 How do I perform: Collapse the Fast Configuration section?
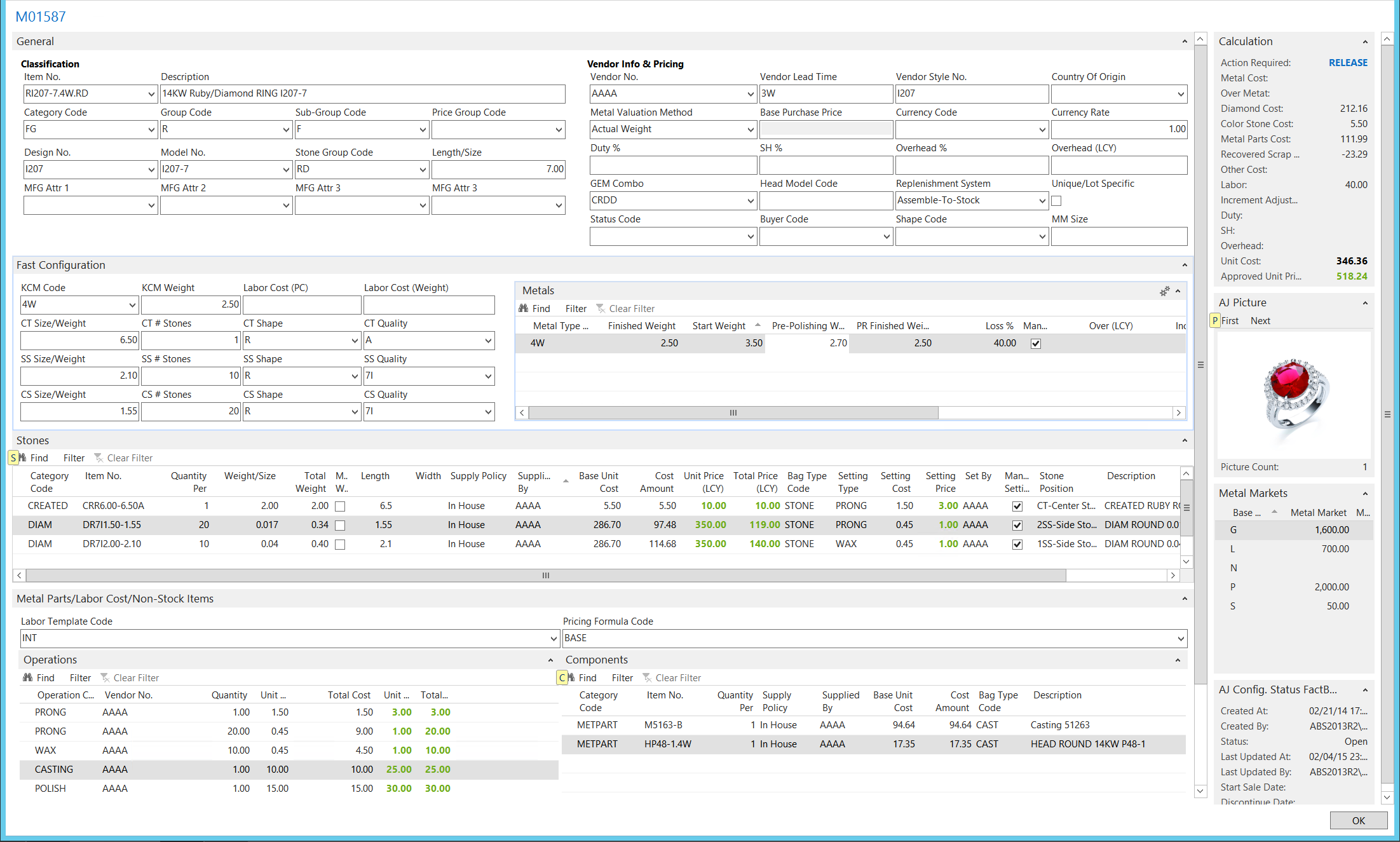pos(1185,265)
